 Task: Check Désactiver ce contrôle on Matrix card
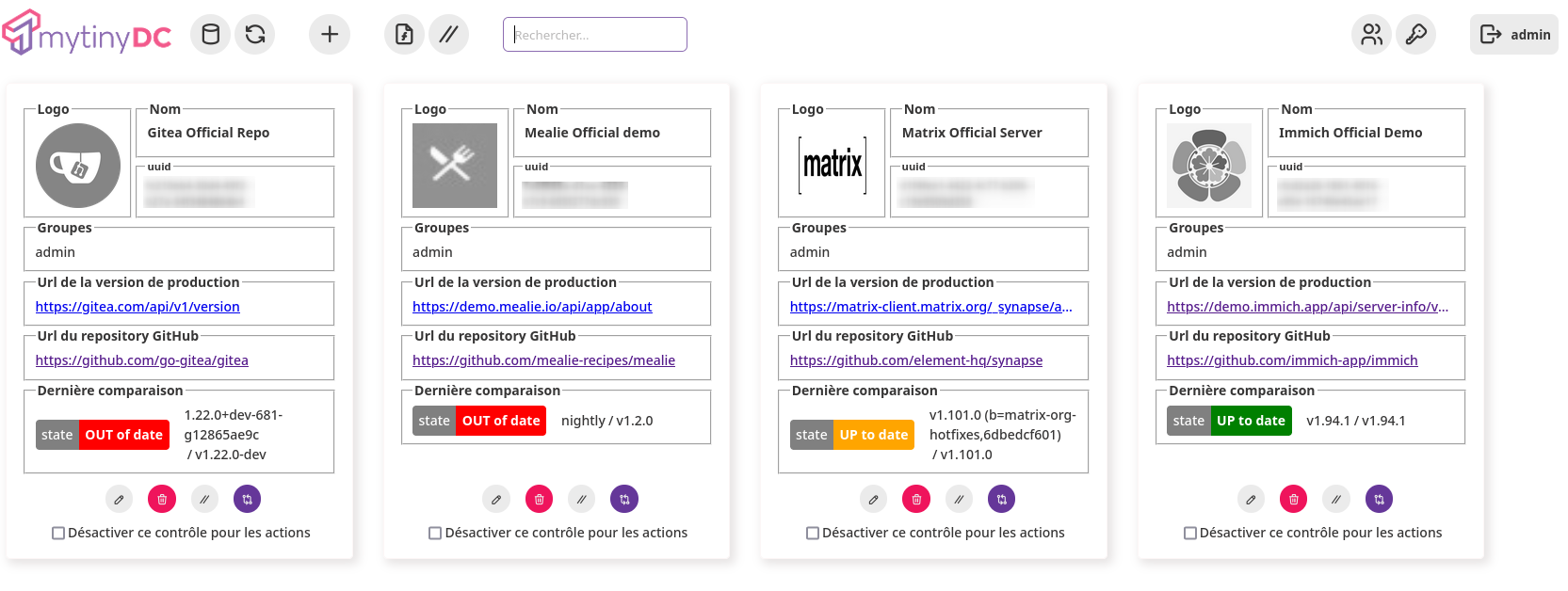[813, 533]
